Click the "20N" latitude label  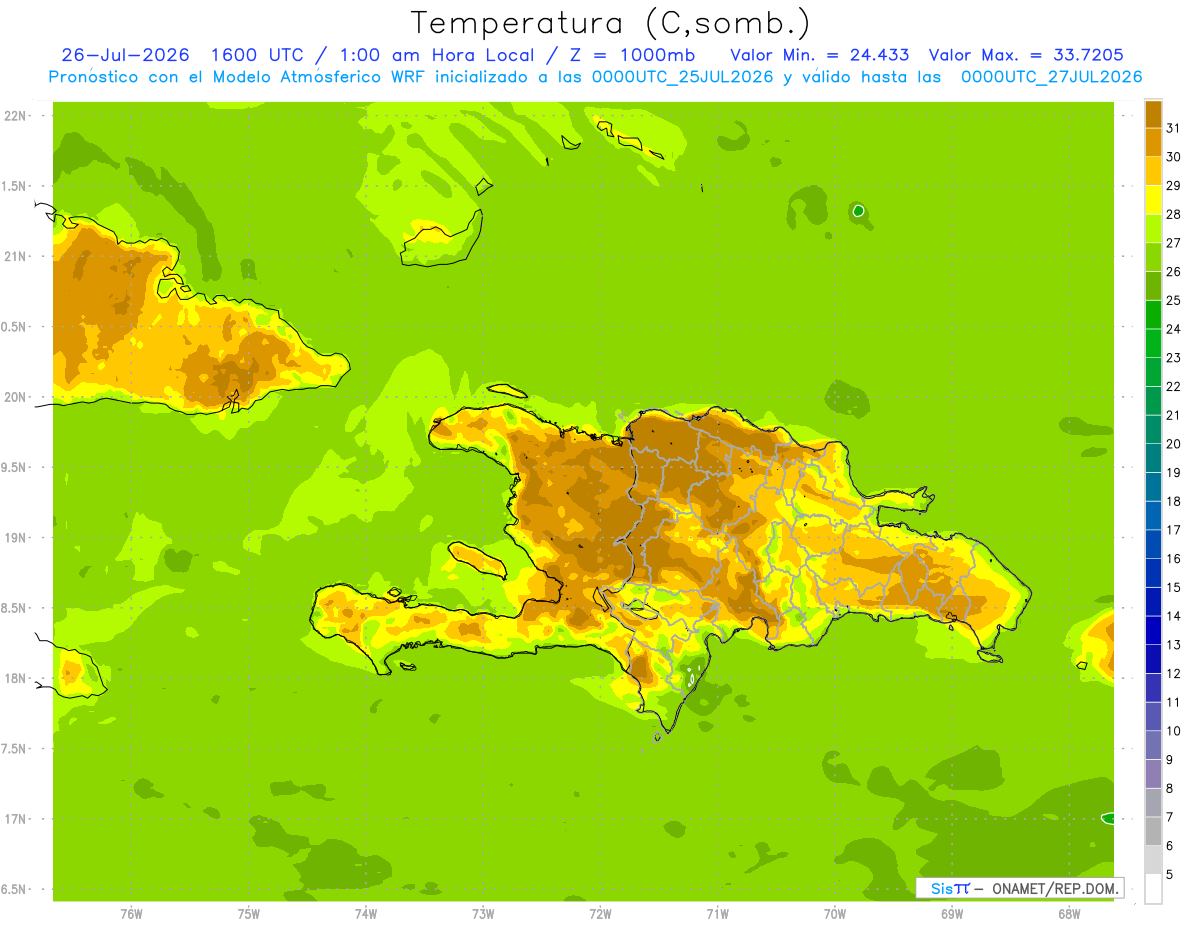tap(15, 397)
